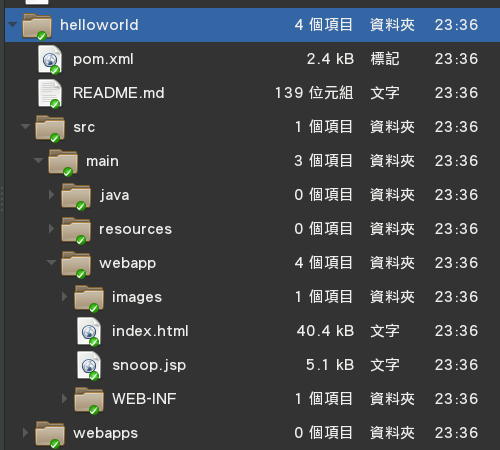Collapse the src folder

click(x=25, y=126)
